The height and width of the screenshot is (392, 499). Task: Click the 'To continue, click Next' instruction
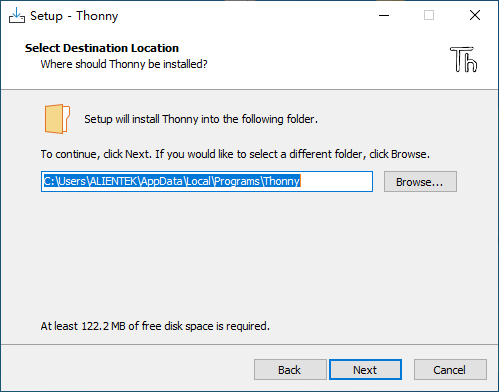click(x=235, y=154)
